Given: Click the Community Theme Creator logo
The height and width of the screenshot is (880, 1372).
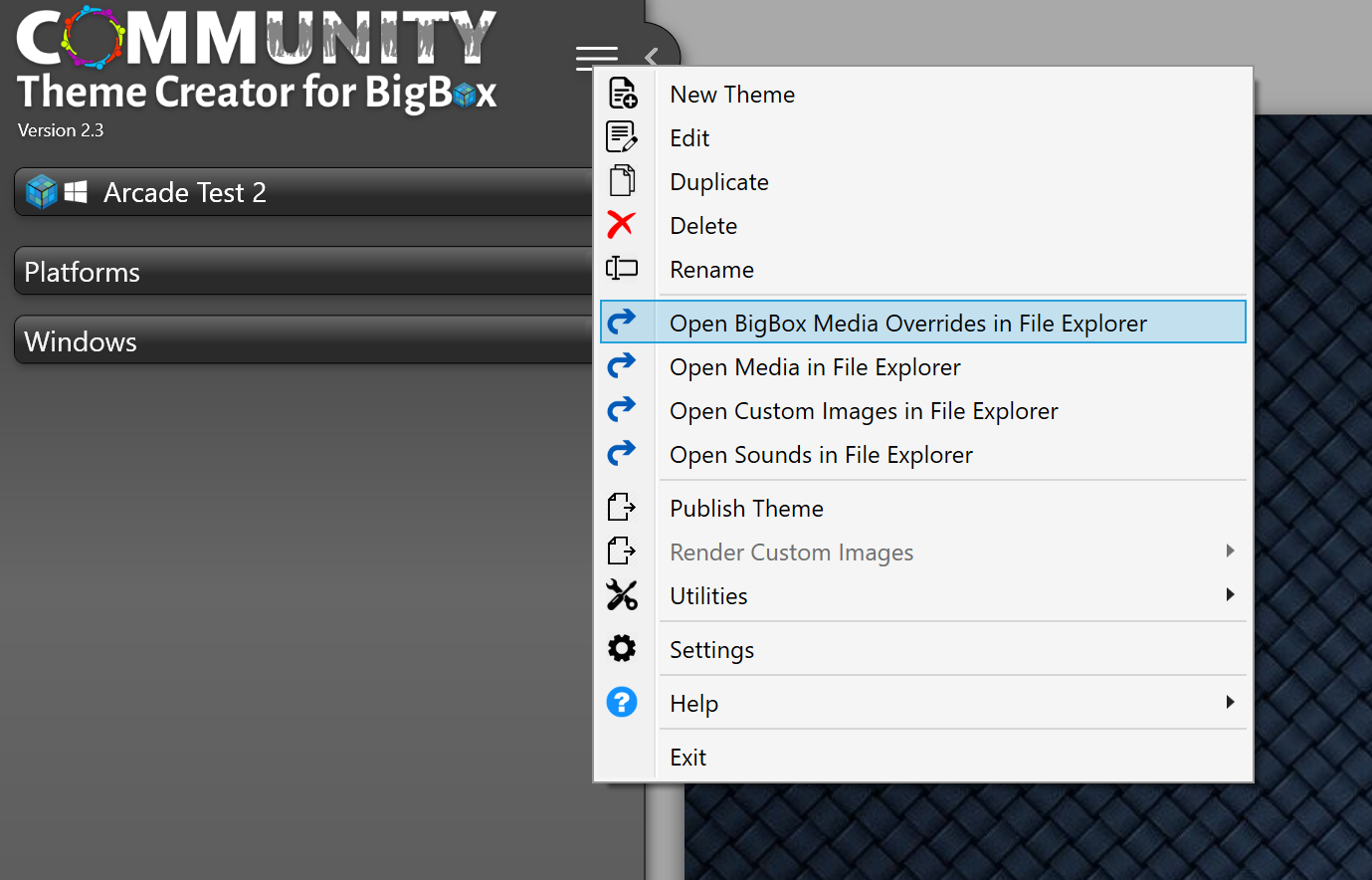Looking at the screenshot, I should pyautogui.click(x=257, y=60).
